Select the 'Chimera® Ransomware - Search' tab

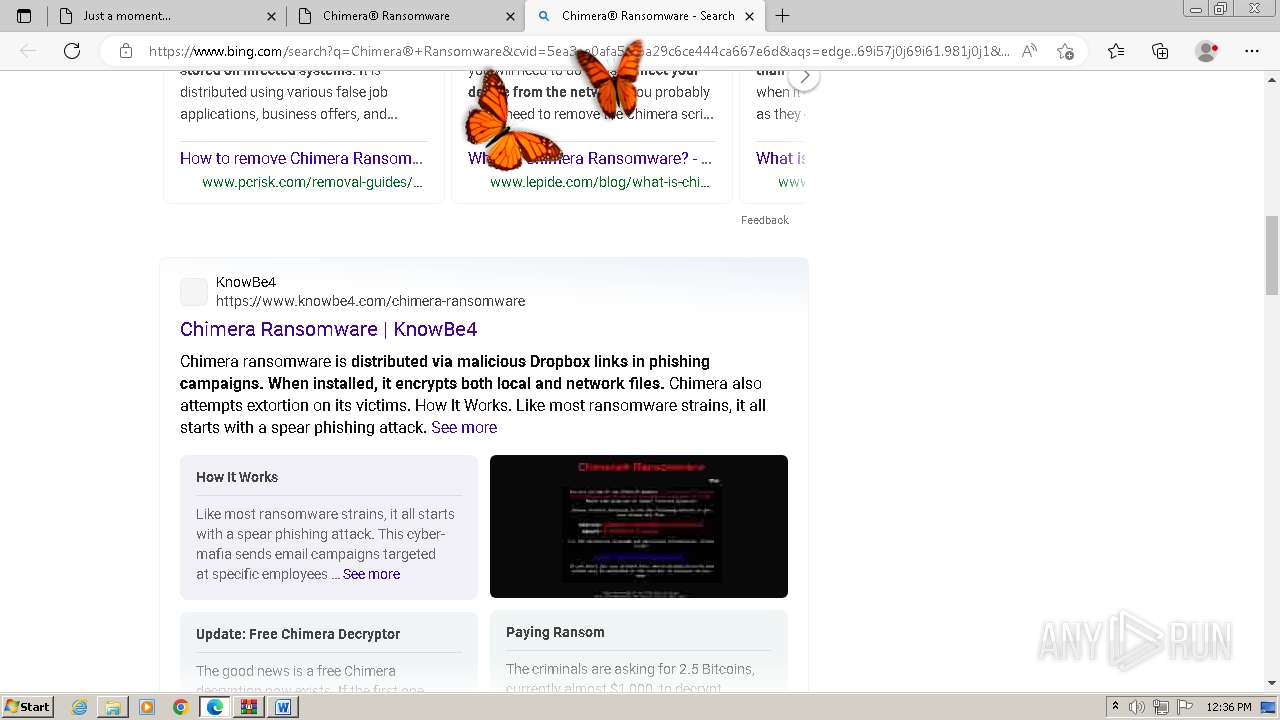coord(644,16)
